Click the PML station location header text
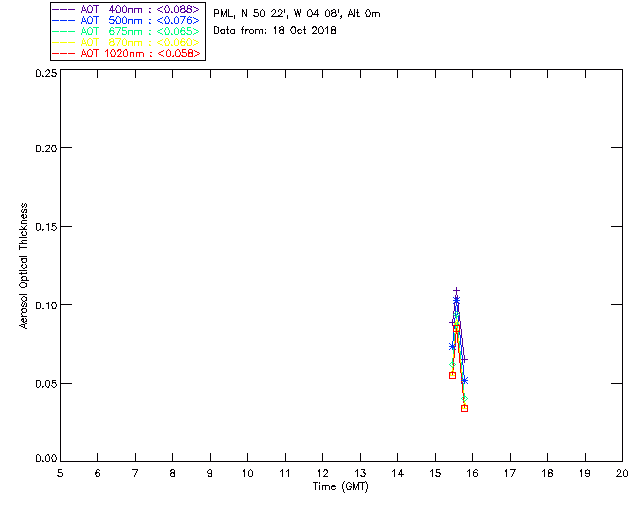640x512 pixels. (x=297, y=14)
